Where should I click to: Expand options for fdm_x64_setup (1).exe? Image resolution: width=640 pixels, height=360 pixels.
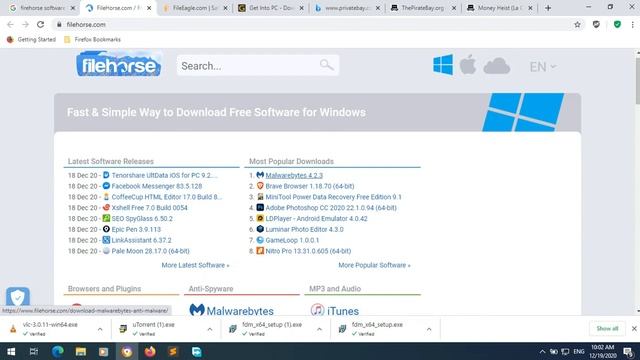320,329
